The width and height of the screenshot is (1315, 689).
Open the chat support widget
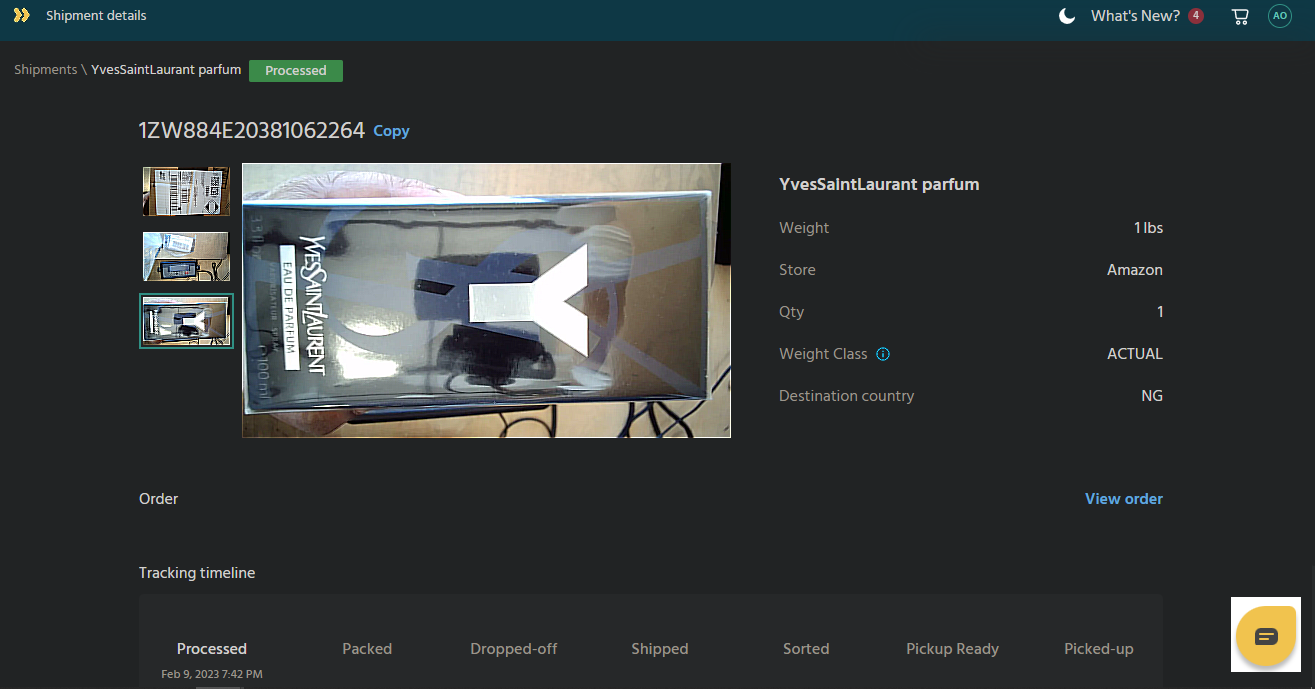1266,635
